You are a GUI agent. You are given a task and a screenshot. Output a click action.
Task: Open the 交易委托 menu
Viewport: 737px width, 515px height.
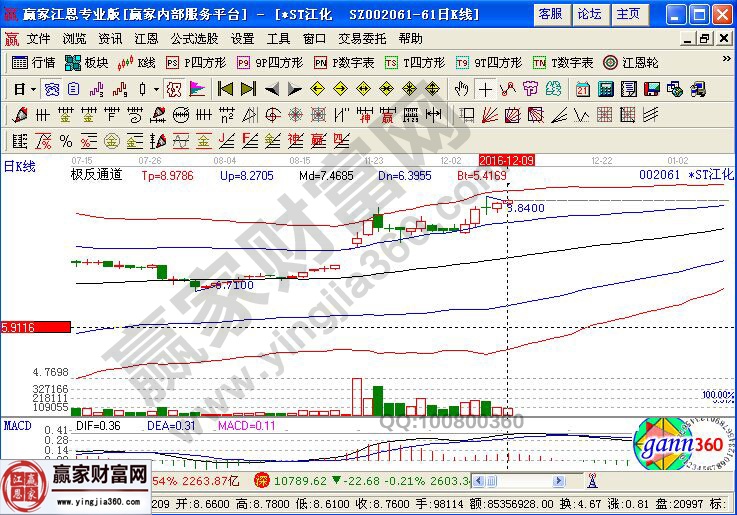(363, 38)
